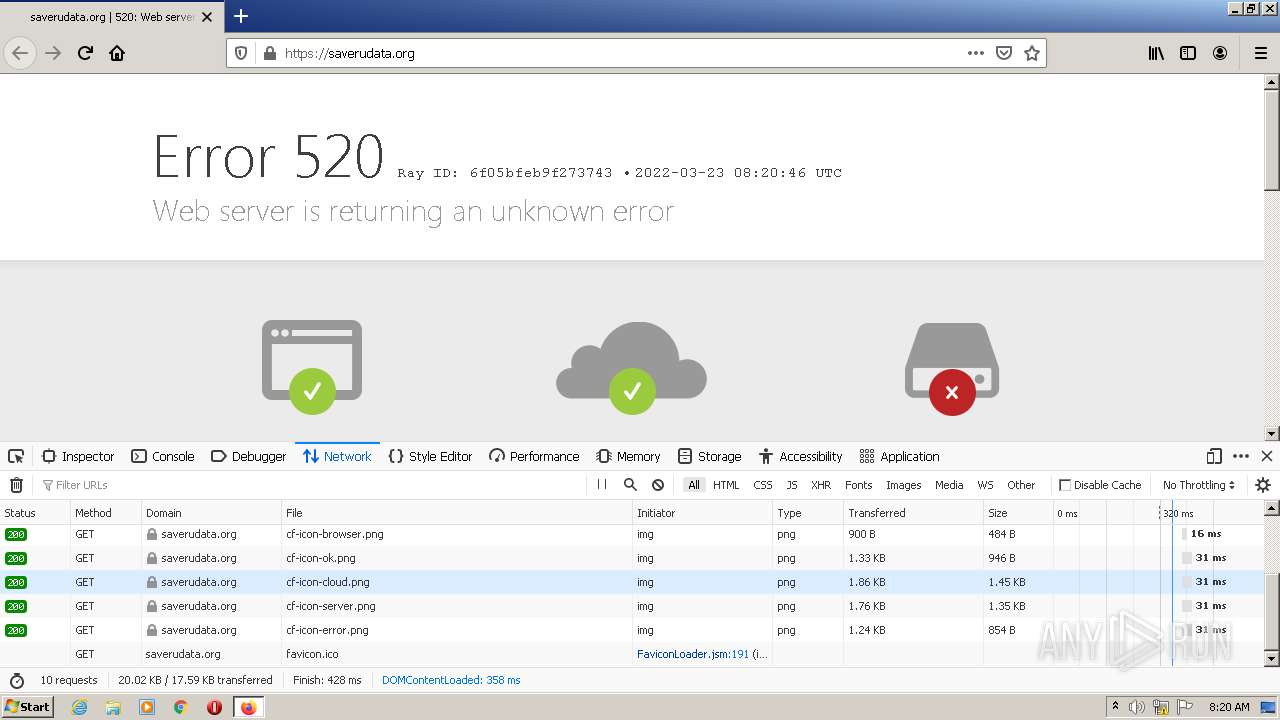
Task: View site security lock information
Action: pyautogui.click(x=269, y=53)
